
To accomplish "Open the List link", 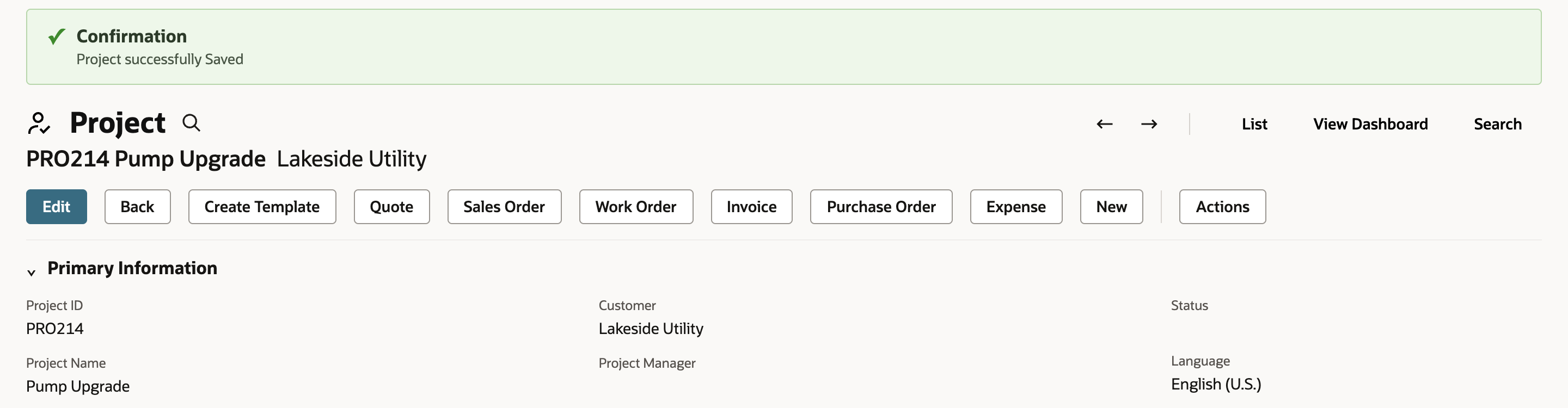I will (x=1254, y=124).
